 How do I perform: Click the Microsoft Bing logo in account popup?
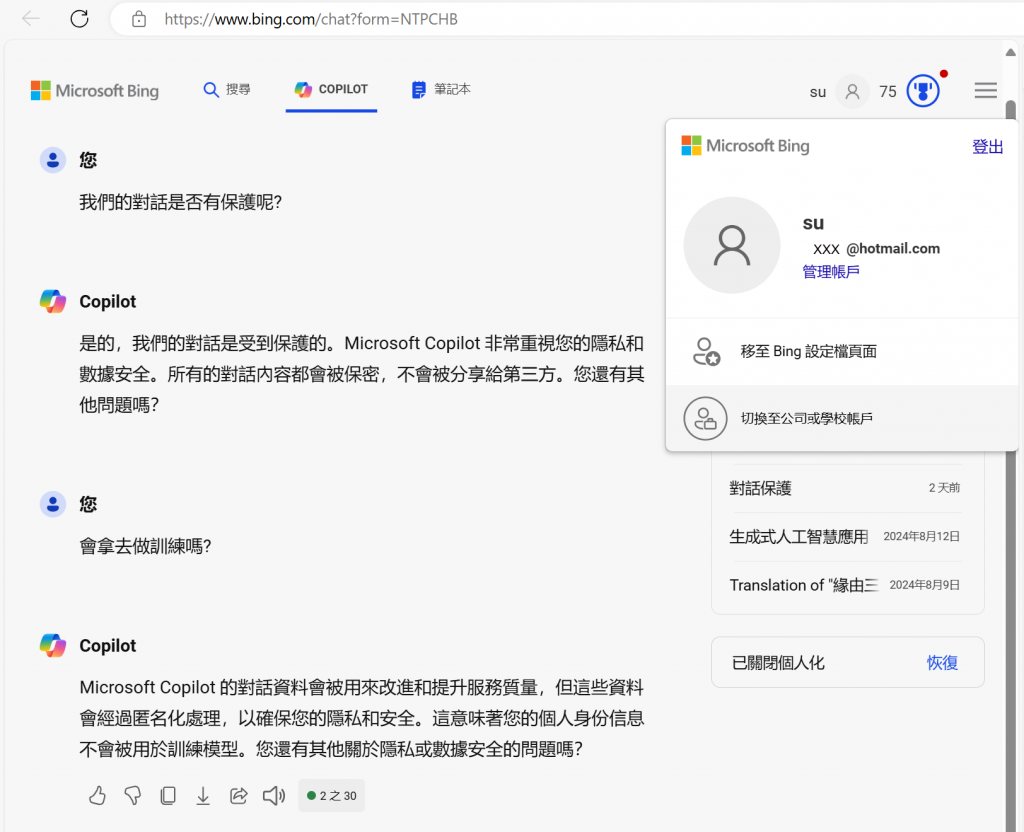tap(745, 146)
